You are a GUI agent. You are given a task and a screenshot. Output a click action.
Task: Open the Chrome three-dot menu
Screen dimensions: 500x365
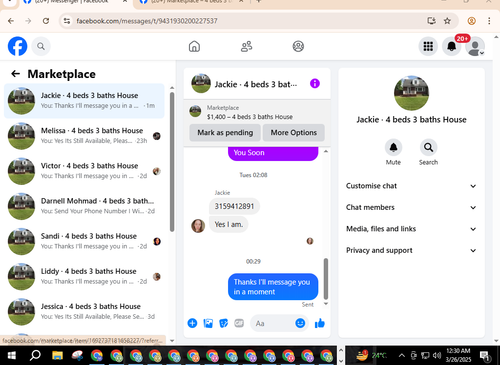[489, 21]
